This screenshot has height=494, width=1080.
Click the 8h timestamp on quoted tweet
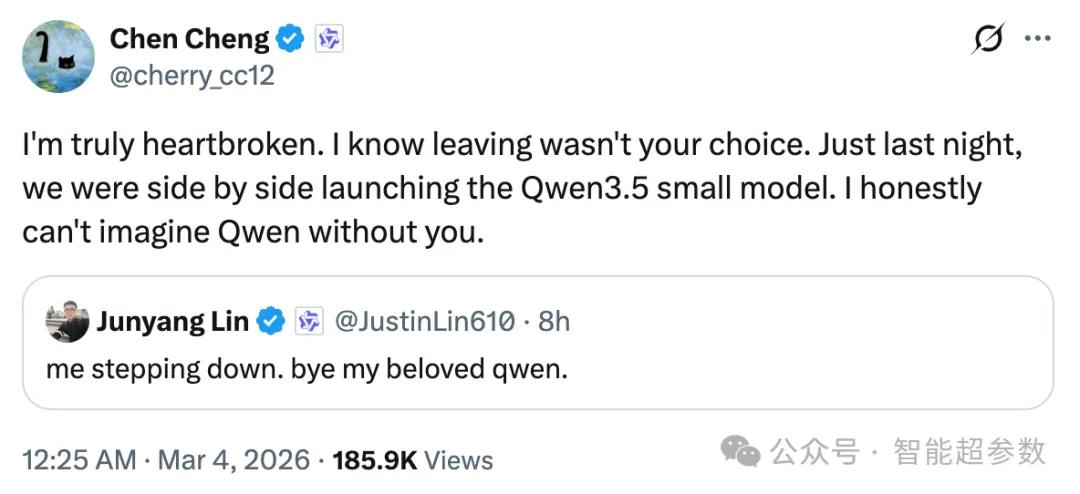click(x=554, y=322)
